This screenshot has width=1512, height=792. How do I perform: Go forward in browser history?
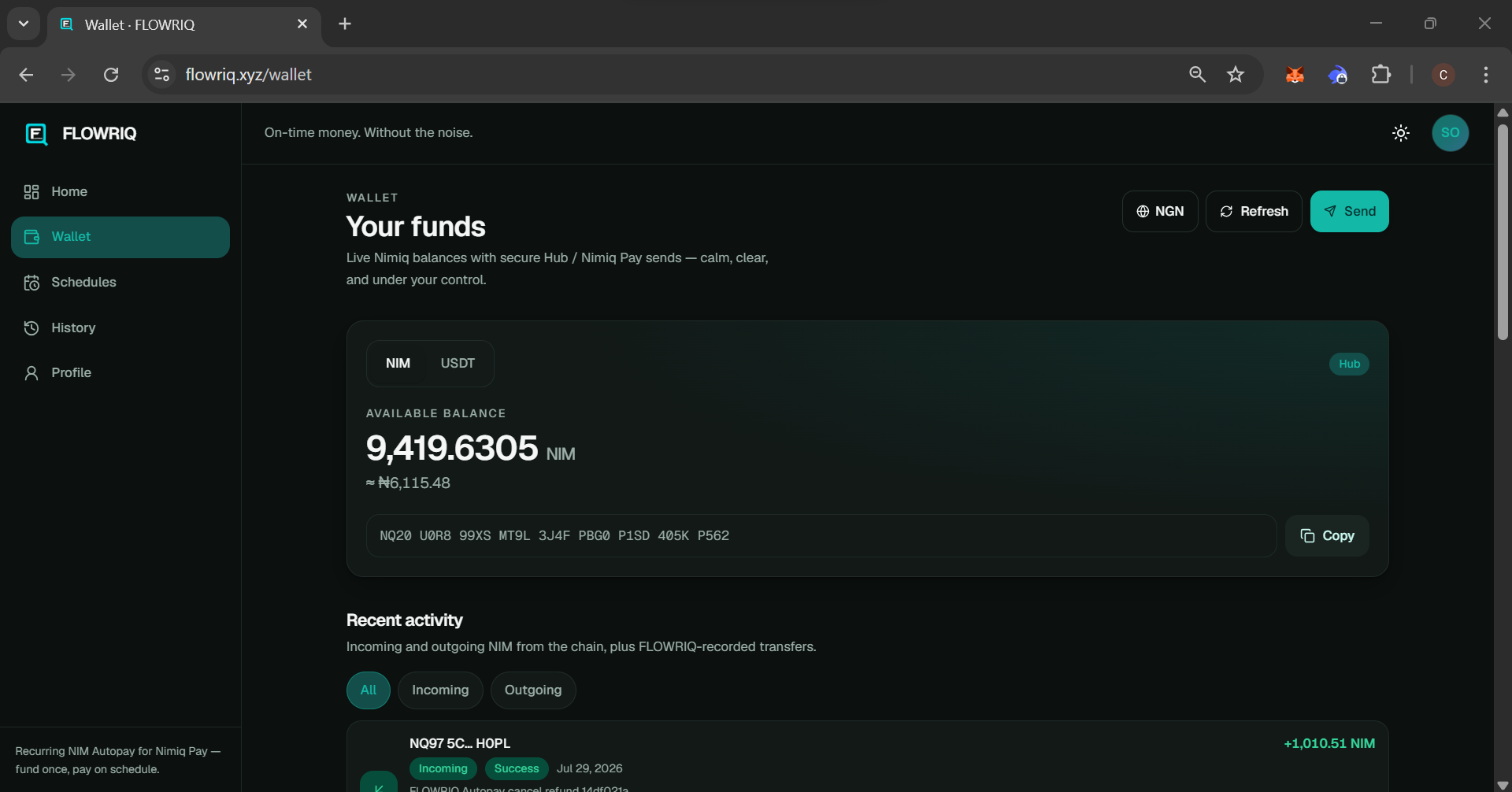click(x=69, y=75)
